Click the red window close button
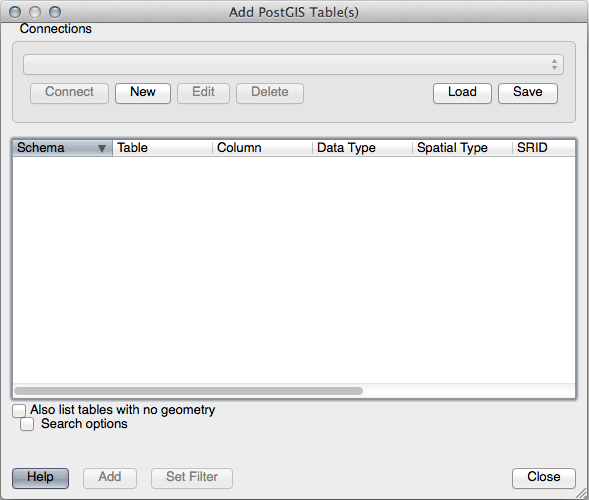589x500 pixels. (x=15, y=12)
